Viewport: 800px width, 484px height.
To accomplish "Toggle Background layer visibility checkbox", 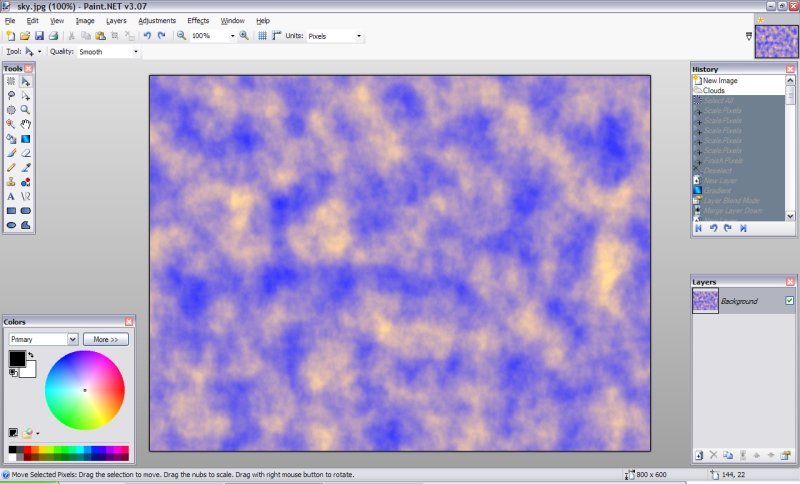I will pyautogui.click(x=789, y=301).
